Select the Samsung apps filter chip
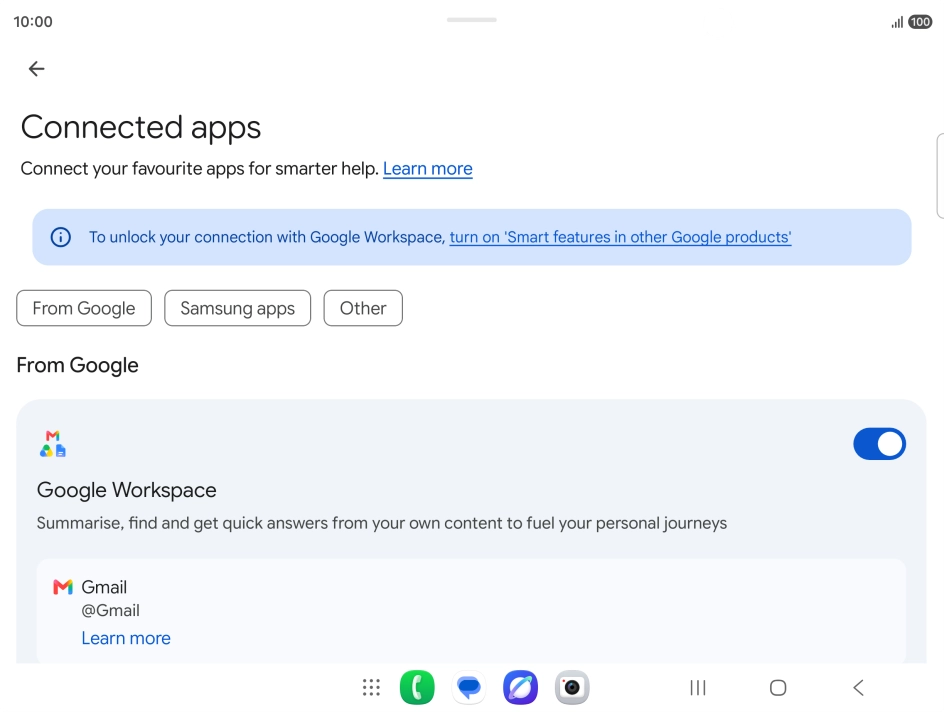Image resolution: width=944 pixels, height=712 pixels. [x=238, y=308]
